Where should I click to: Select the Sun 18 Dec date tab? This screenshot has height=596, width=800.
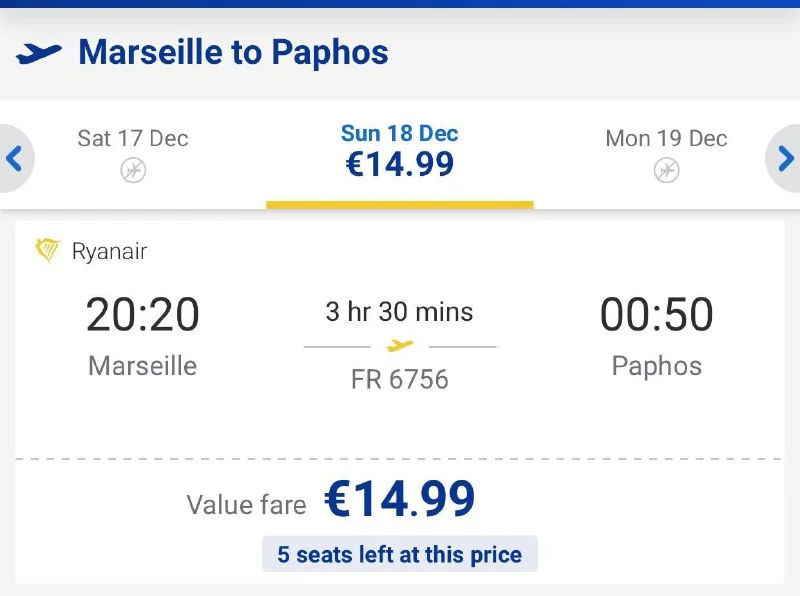tap(400, 153)
